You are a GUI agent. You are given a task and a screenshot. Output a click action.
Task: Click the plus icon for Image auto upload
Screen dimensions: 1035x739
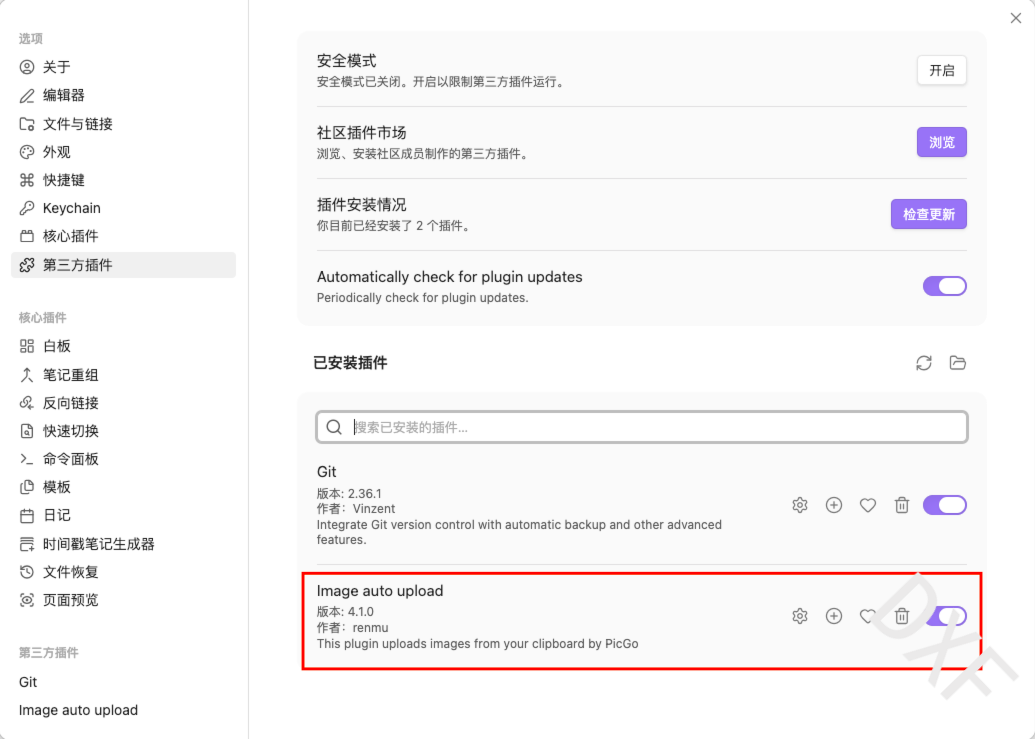[834, 616]
